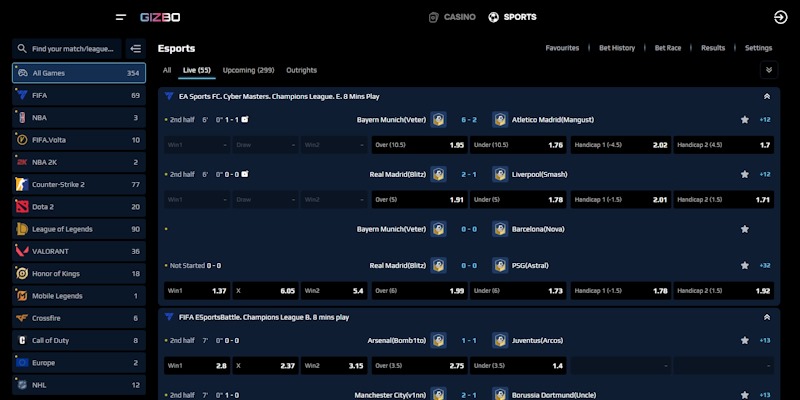Screen dimensions: 800x400
Task: Click the Crossfire icon in the sidebar
Action: [22, 318]
